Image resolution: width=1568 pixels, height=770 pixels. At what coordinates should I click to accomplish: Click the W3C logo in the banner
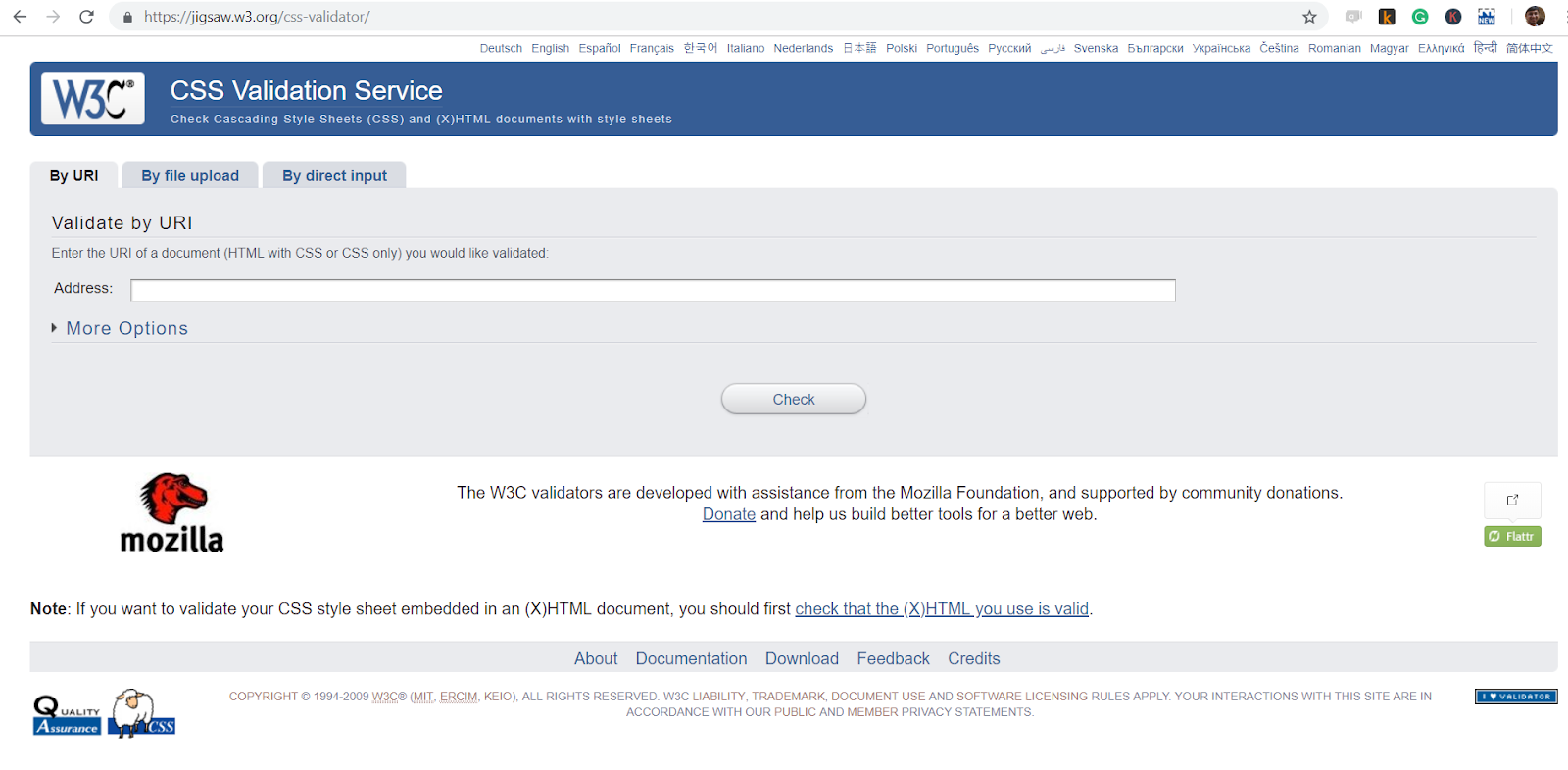coord(93,99)
